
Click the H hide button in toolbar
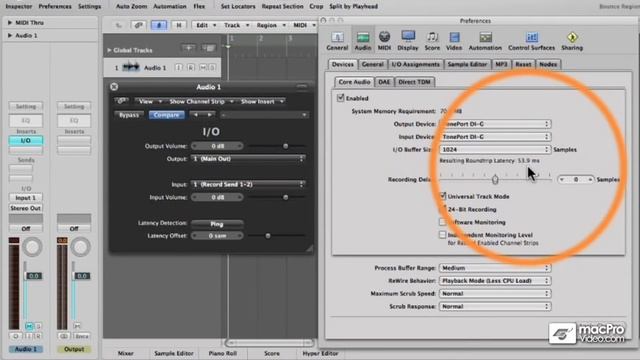pos(178,25)
